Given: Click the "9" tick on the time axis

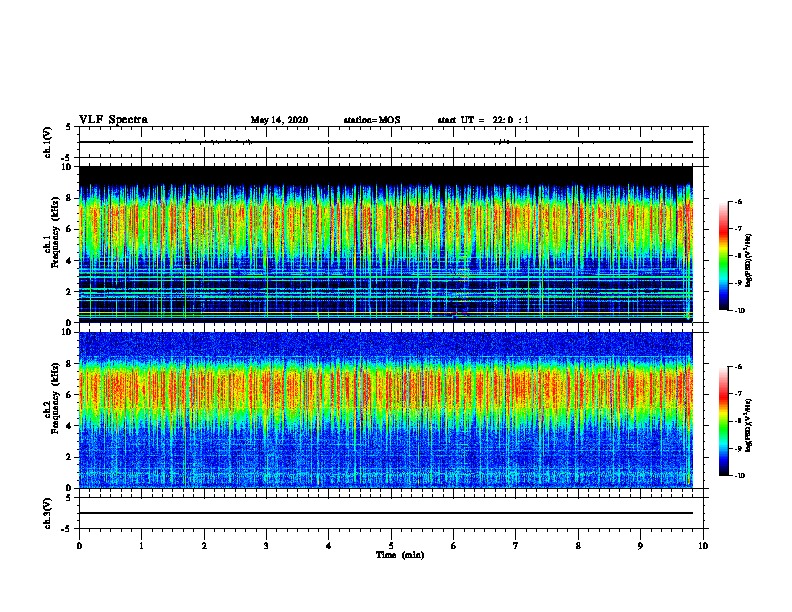Looking at the screenshot, I should [640, 546].
